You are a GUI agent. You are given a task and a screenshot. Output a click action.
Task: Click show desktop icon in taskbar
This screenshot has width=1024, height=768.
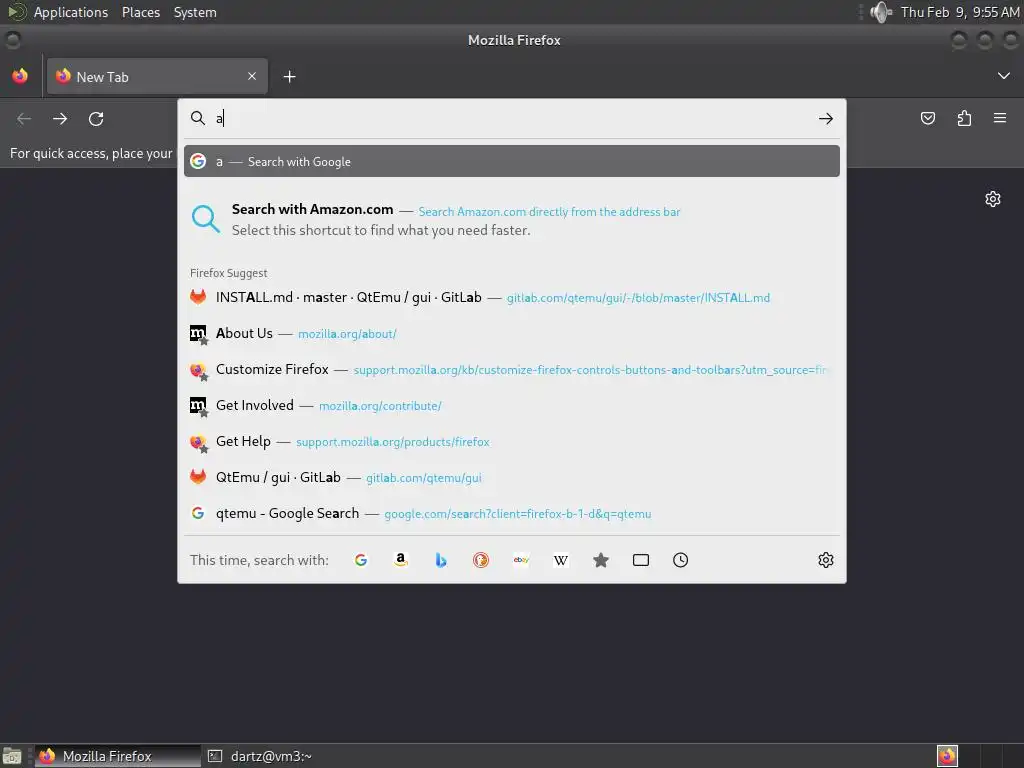12,756
